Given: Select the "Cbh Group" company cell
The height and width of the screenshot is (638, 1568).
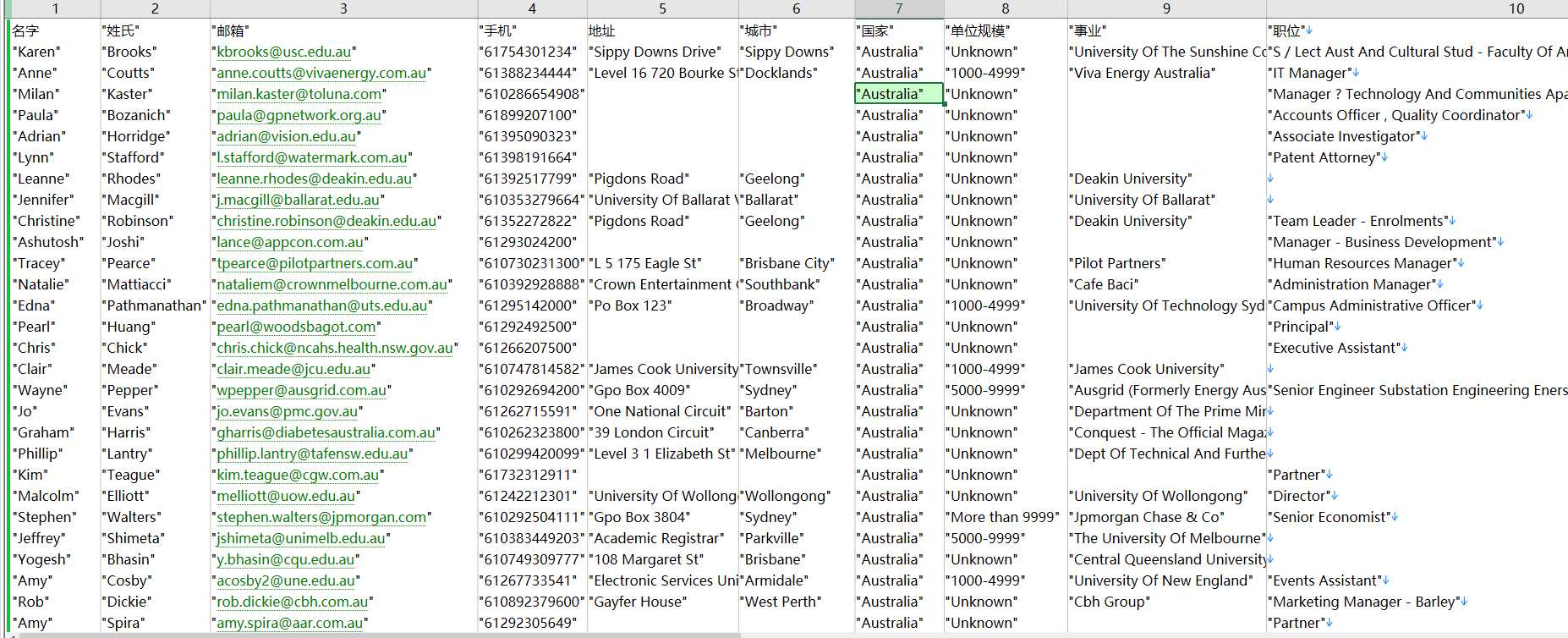Looking at the screenshot, I should (1166, 602).
